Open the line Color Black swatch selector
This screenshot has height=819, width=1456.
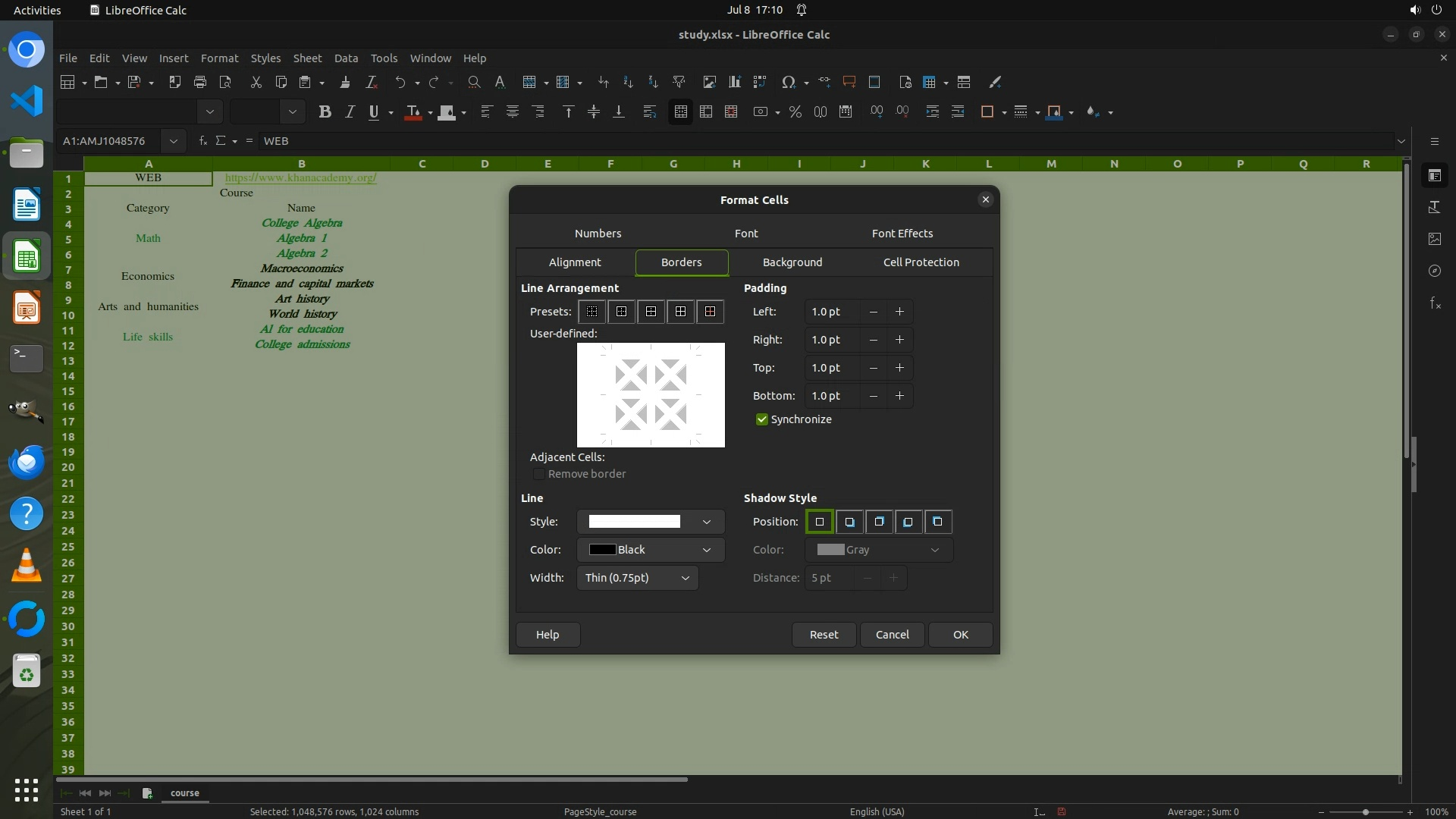click(650, 550)
